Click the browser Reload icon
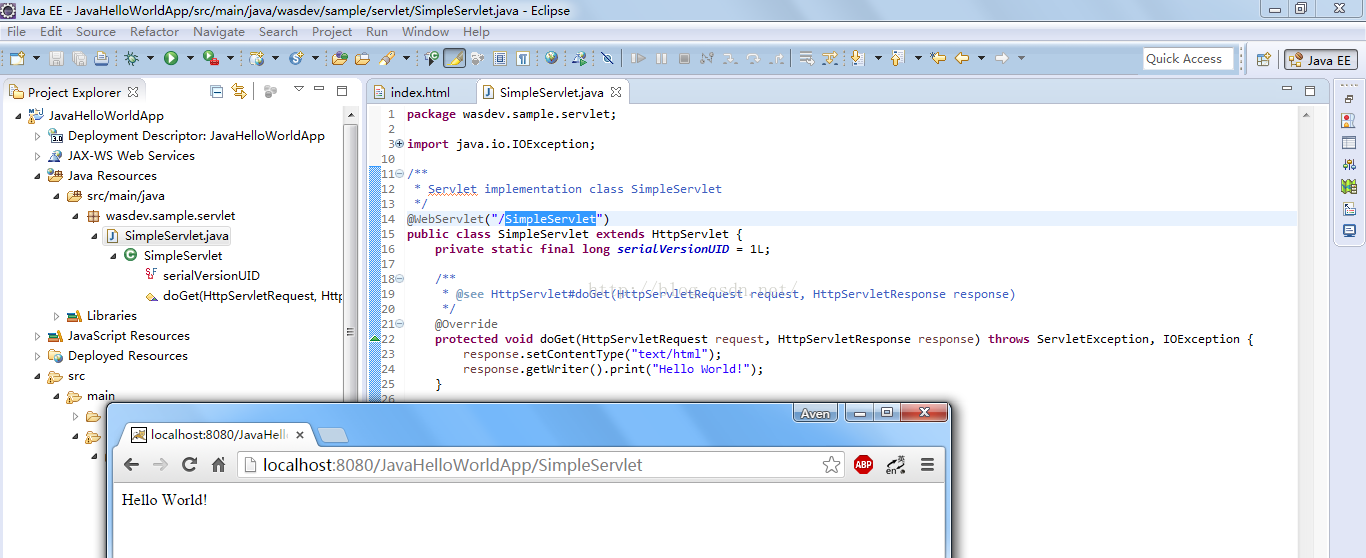Viewport: 1366px width, 558px height. pos(189,464)
